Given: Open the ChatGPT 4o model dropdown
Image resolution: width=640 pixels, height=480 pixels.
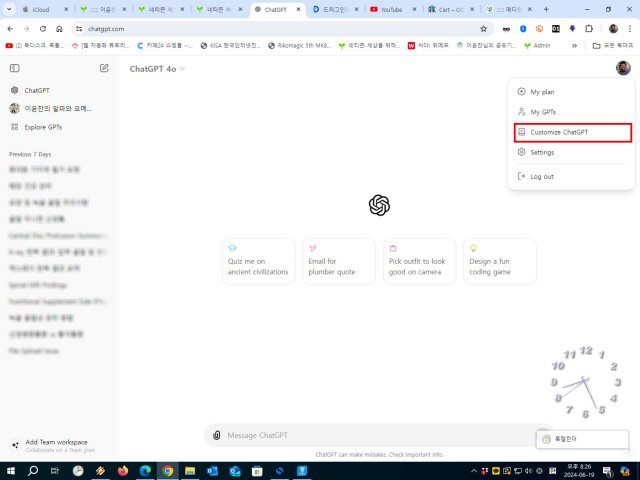Looking at the screenshot, I should (x=157, y=69).
